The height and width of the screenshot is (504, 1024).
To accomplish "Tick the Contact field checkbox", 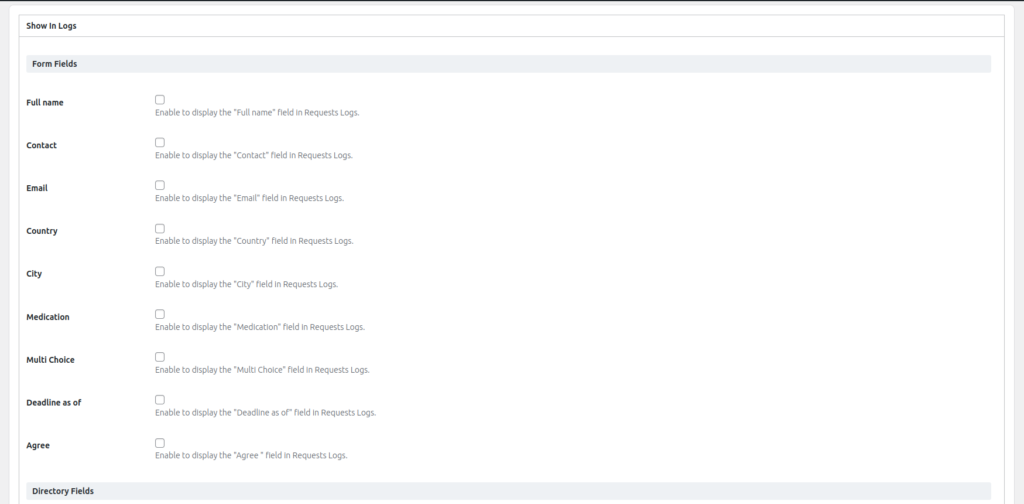I will pos(160,143).
